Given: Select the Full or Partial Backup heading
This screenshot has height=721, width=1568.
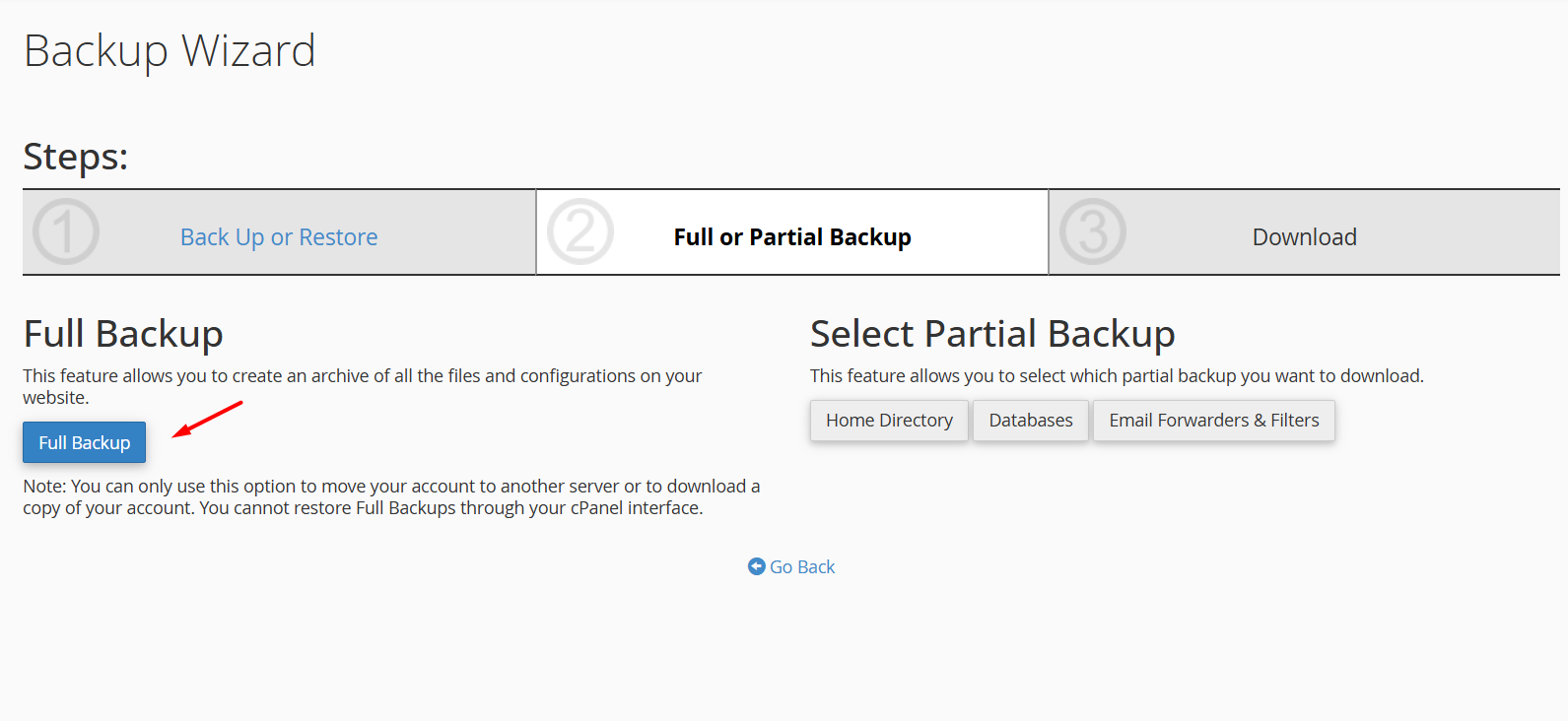Looking at the screenshot, I should (791, 236).
